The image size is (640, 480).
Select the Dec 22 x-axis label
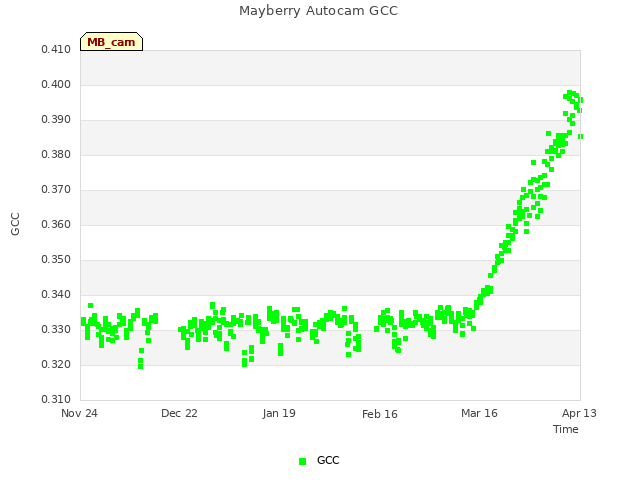coord(179,413)
